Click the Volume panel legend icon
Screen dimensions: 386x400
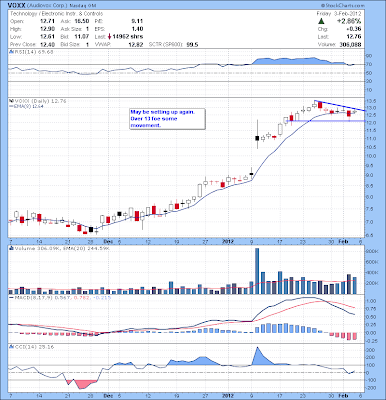click(x=11, y=248)
